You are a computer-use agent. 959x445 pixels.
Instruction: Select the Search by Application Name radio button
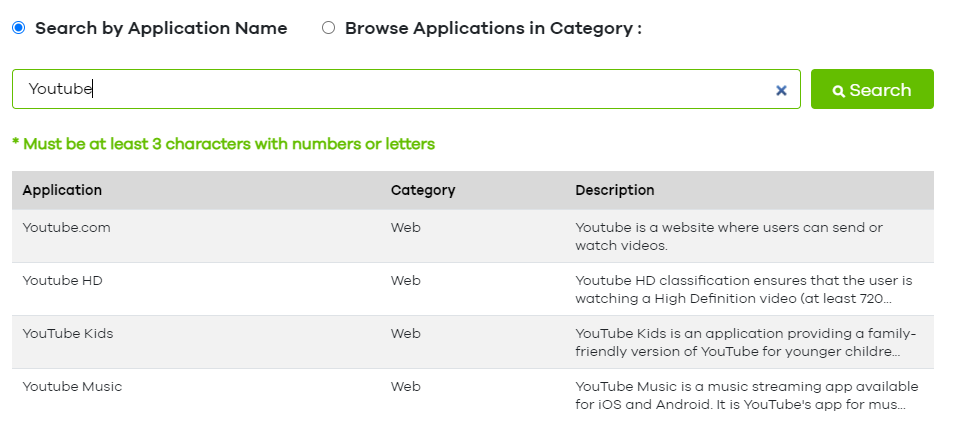18,28
